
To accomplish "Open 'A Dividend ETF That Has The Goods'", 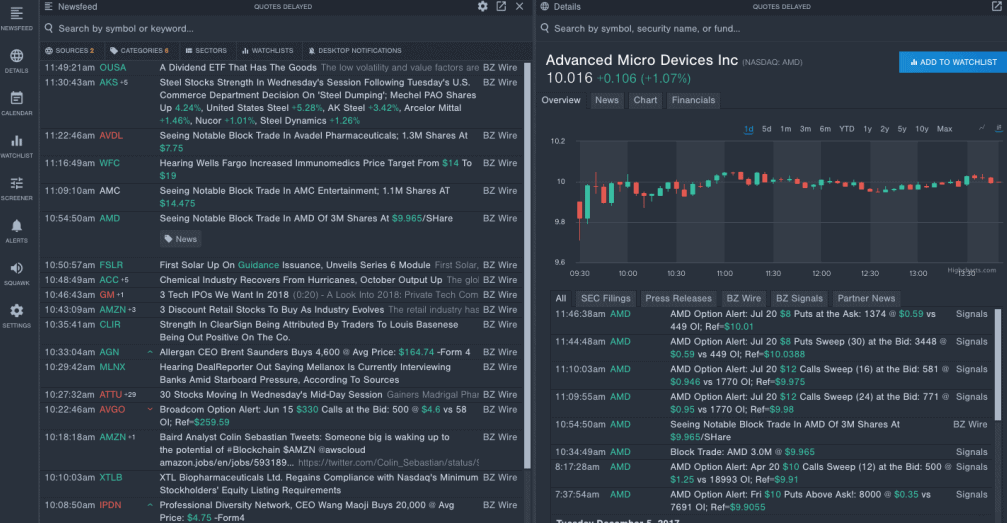I will 238,67.
